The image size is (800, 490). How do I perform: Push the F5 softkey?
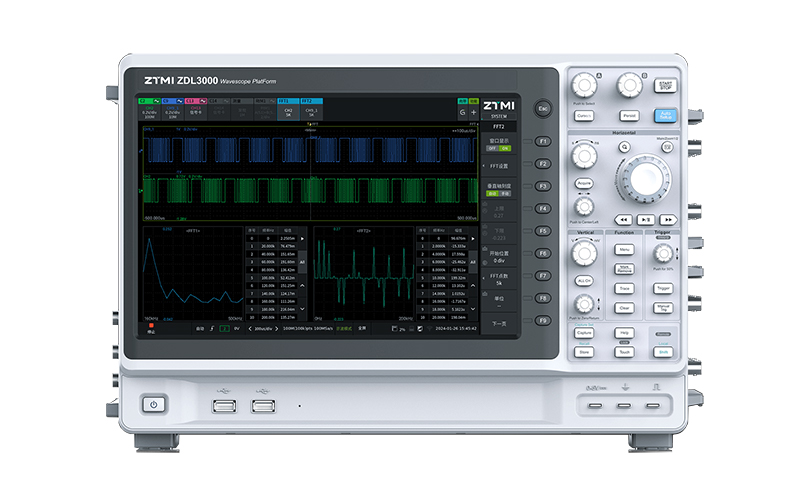coord(543,231)
